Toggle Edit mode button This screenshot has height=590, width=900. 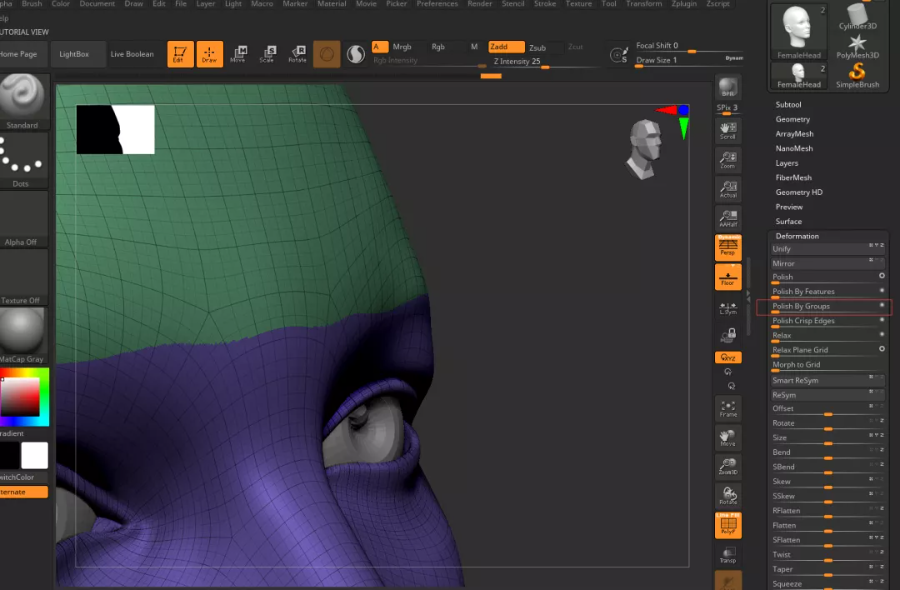pyautogui.click(x=180, y=54)
